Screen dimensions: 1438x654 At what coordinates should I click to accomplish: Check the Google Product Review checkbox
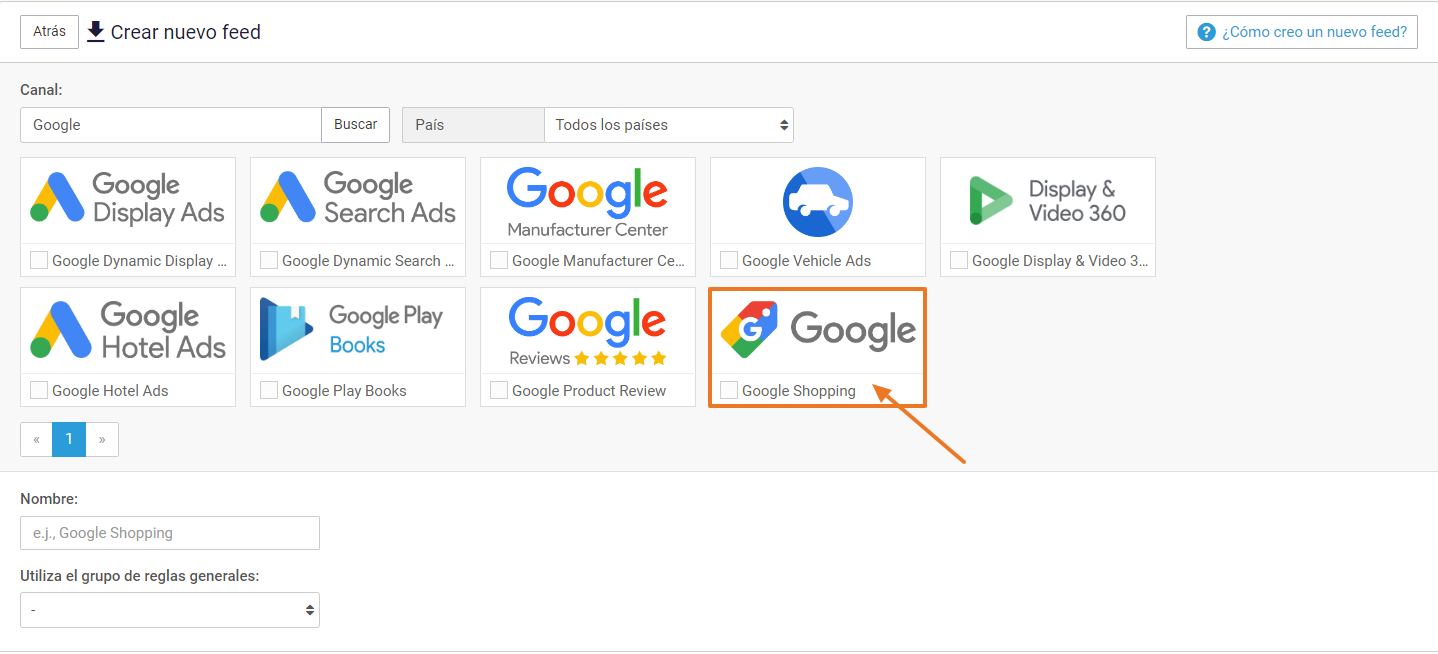pos(499,390)
